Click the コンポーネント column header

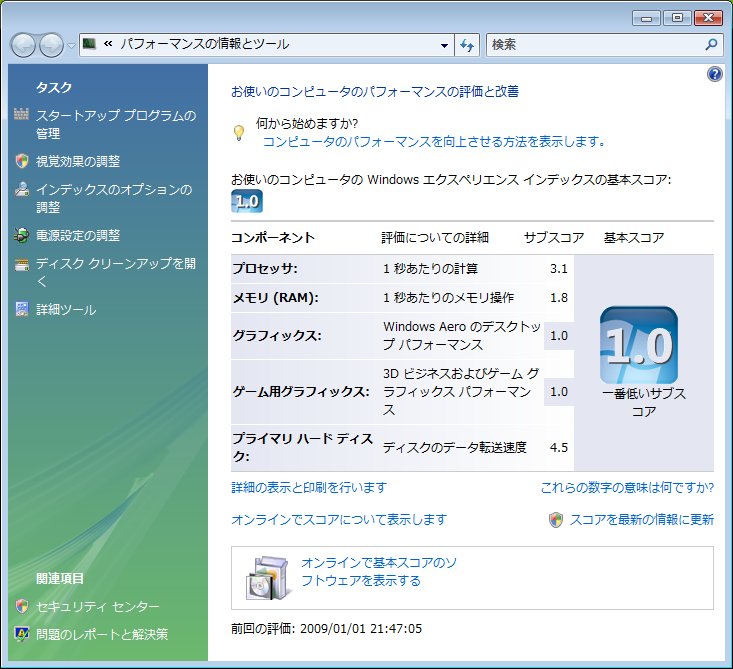pyautogui.click(x=273, y=237)
